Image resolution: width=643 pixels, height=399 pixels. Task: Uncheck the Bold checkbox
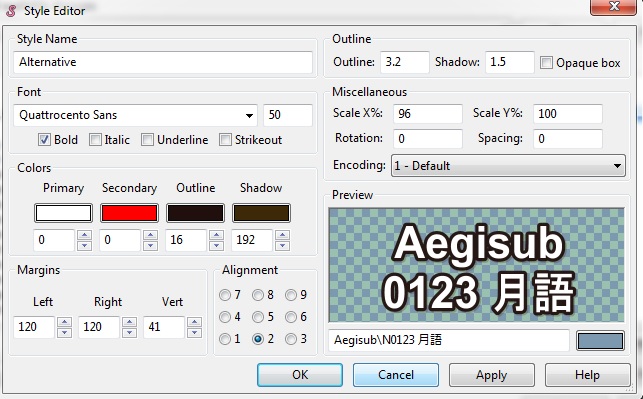coord(44,140)
